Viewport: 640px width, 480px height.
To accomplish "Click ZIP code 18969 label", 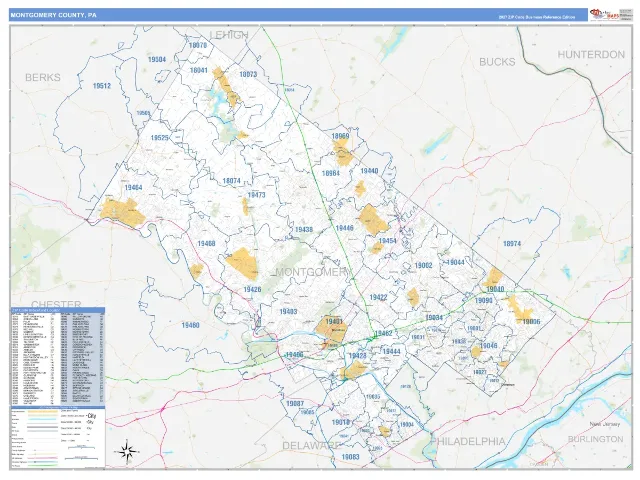I will coord(340,136).
